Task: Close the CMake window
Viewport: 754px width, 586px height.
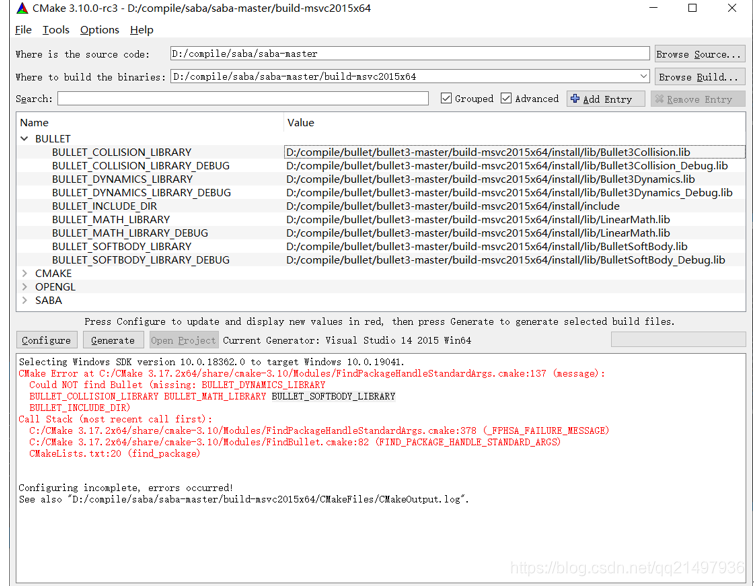Action: (732, 8)
